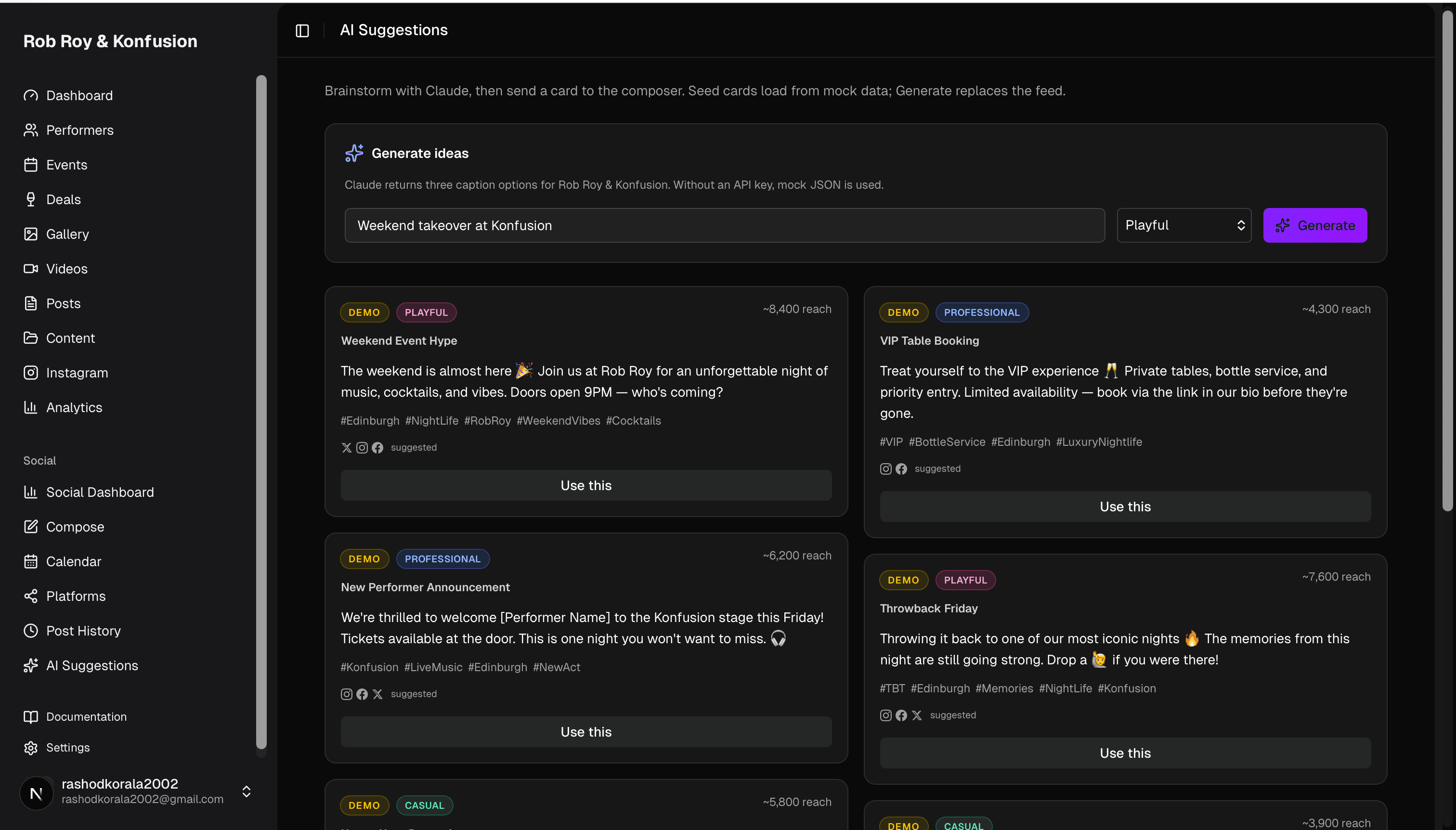Toggle the sidebar collapse button near AI Suggestions header
Image resolution: width=1456 pixels, height=830 pixels.
tap(301, 30)
